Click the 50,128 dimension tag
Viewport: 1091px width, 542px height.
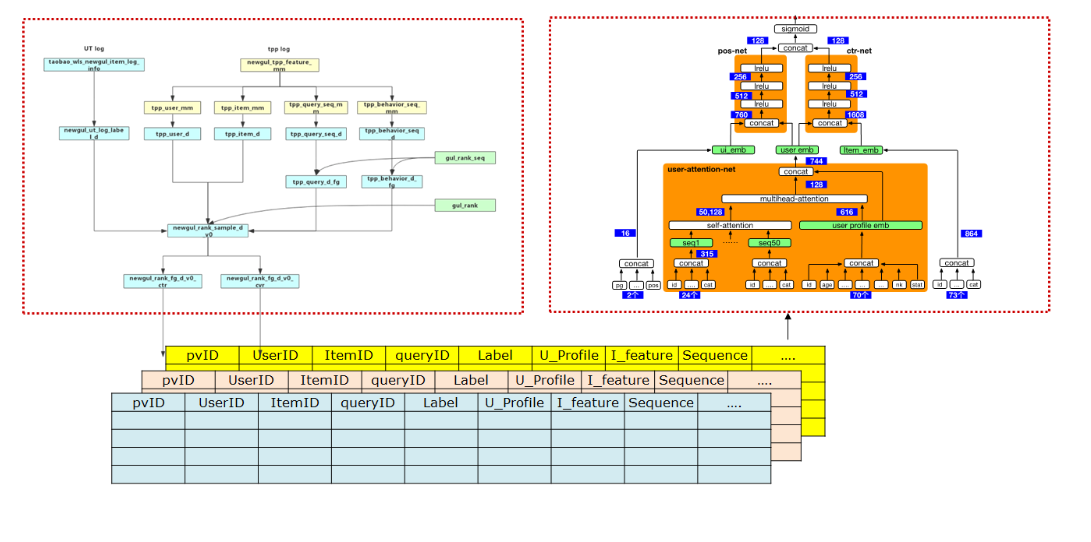pyautogui.click(x=710, y=212)
